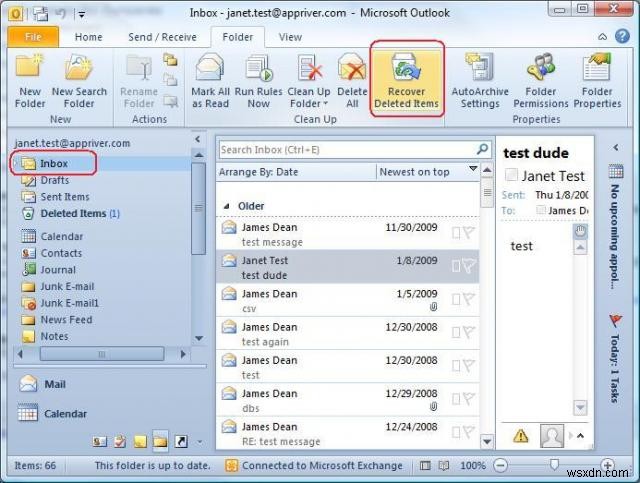The height and width of the screenshot is (483, 640).
Task: Switch to reading view in status bar
Action: [444, 465]
